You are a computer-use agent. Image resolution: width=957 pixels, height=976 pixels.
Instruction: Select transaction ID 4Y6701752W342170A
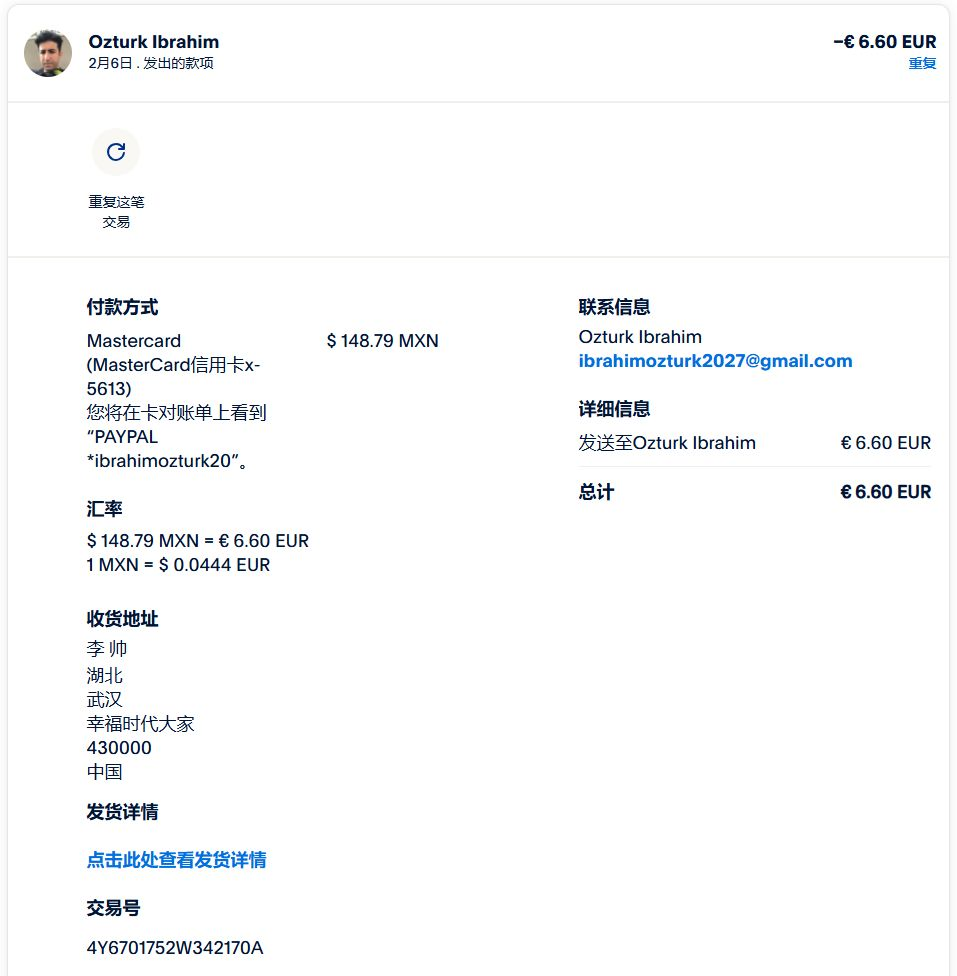(x=175, y=948)
